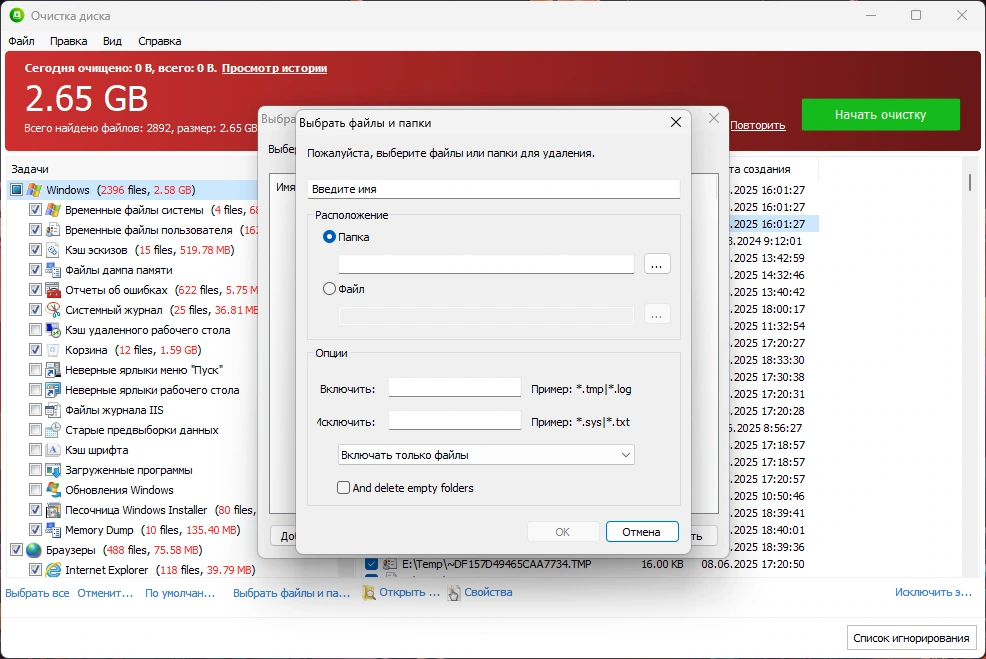
Task: Open the Файл menu
Action: tap(21, 41)
